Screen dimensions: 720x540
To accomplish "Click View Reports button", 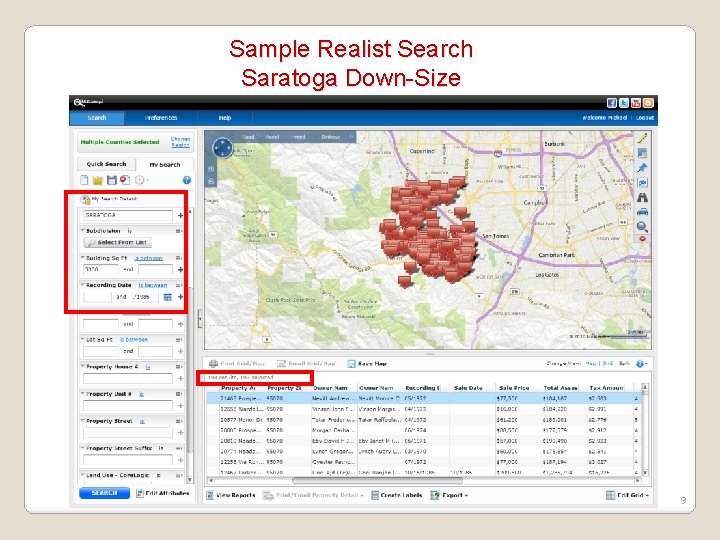I will (x=231, y=495).
